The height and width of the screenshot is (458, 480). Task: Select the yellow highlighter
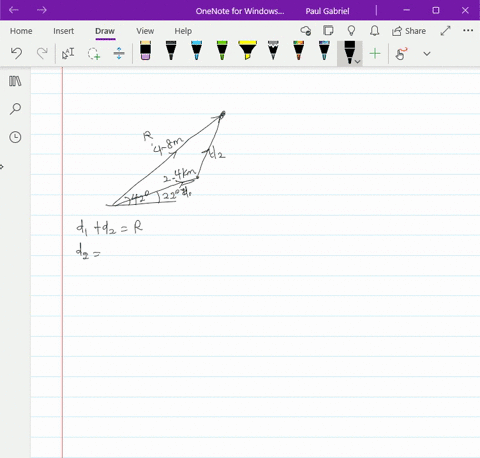(247, 51)
